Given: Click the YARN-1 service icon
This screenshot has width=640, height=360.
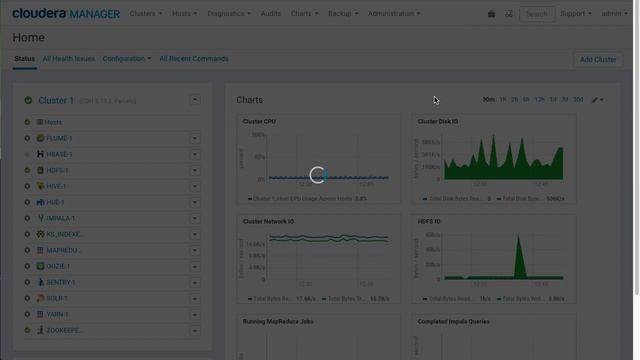Looking at the screenshot, I should [40, 314].
